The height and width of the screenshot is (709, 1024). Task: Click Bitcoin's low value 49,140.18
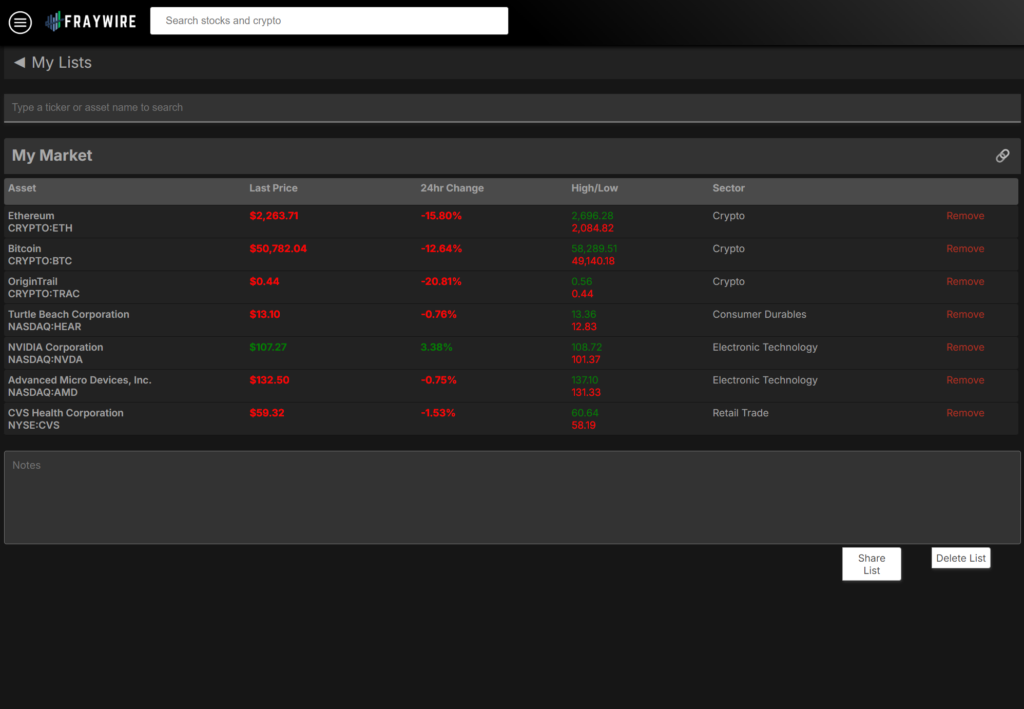coord(593,261)
